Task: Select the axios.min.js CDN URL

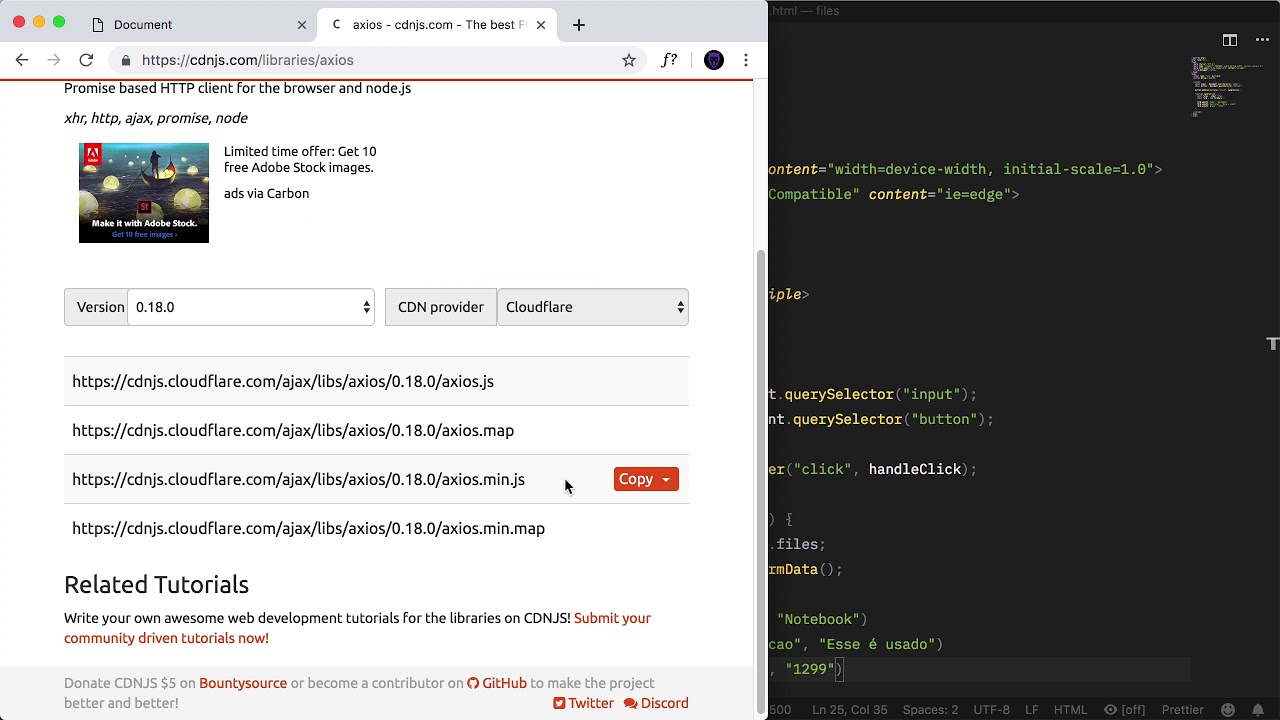Action: (298, 479)
